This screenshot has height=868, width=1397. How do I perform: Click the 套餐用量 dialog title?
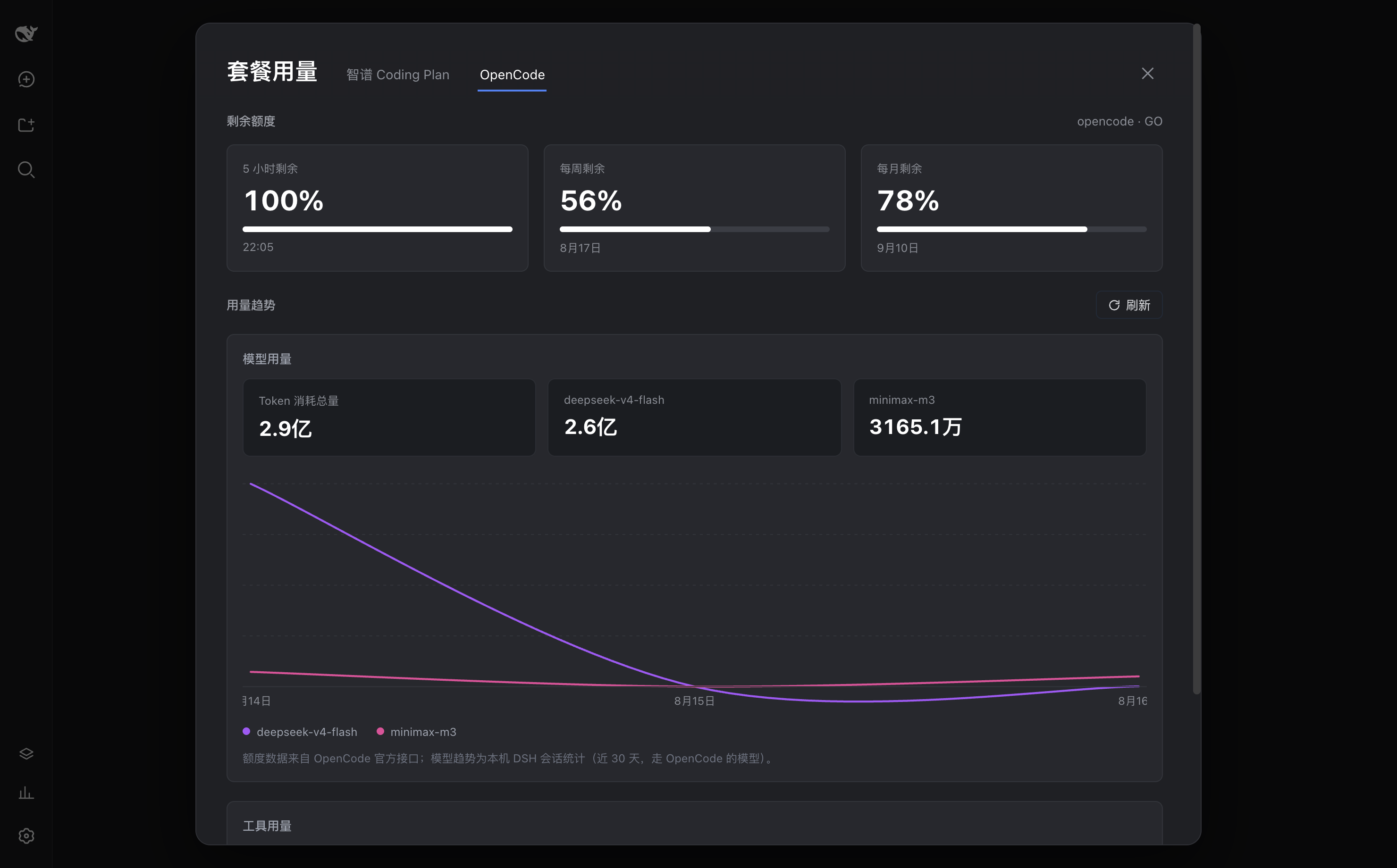[272, 72]
